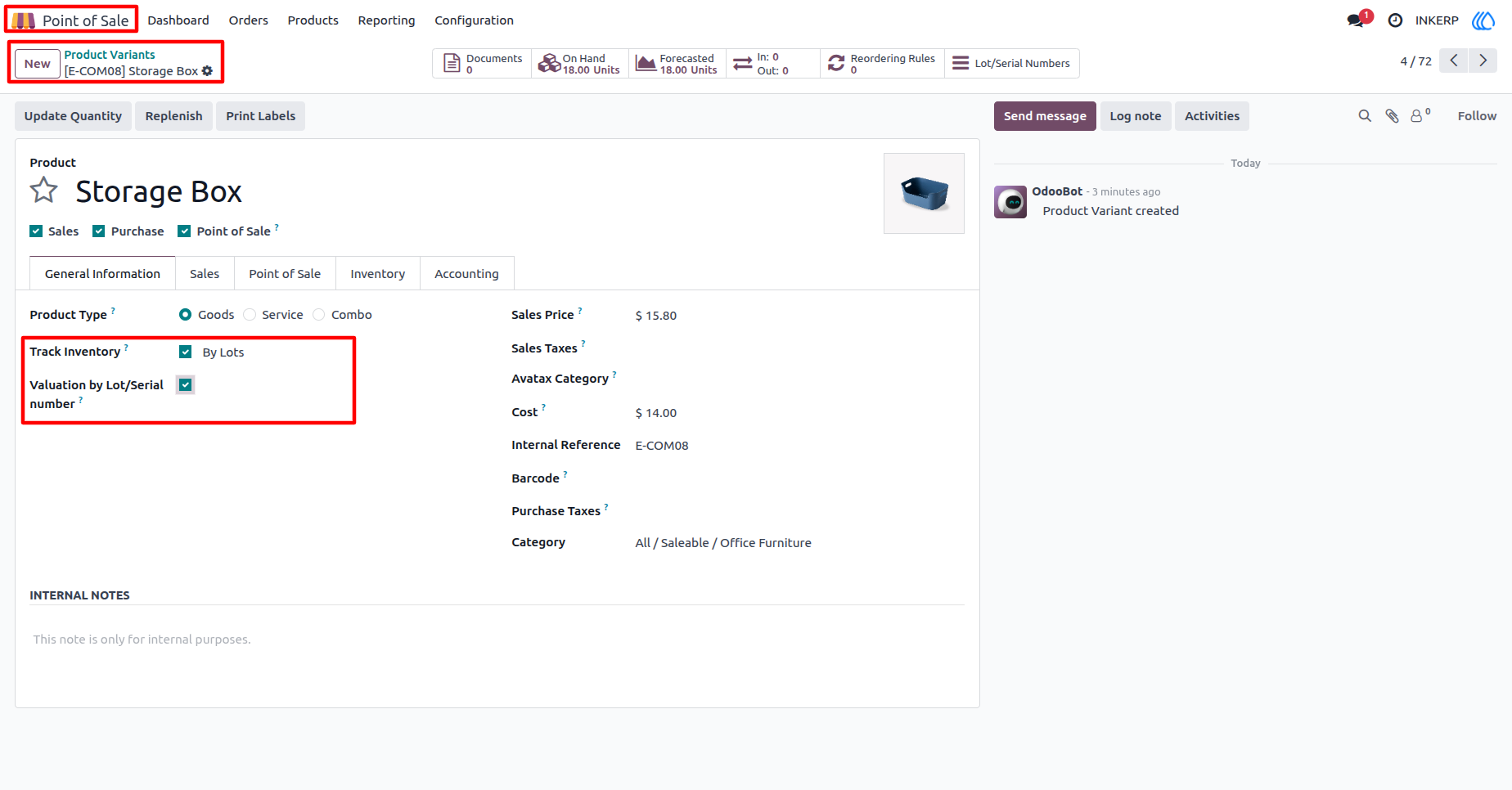Open the In/Out transfers button
The width and height of the screenshot is (1512, 790).
point(772,64)
